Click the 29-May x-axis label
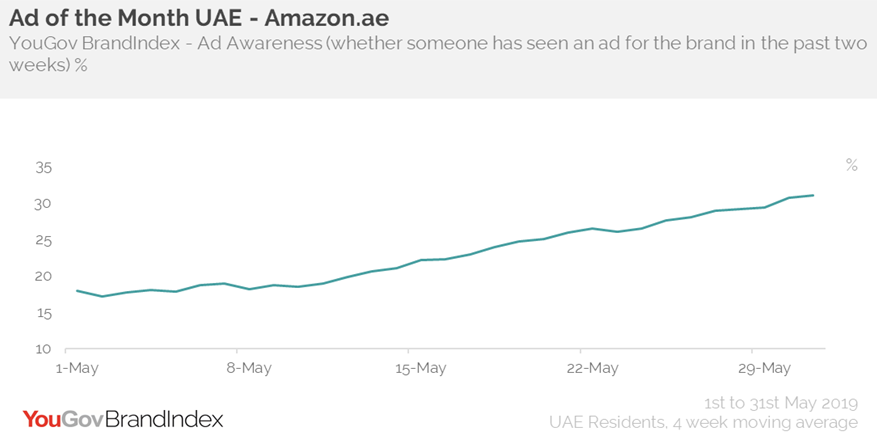 (764, 368)
